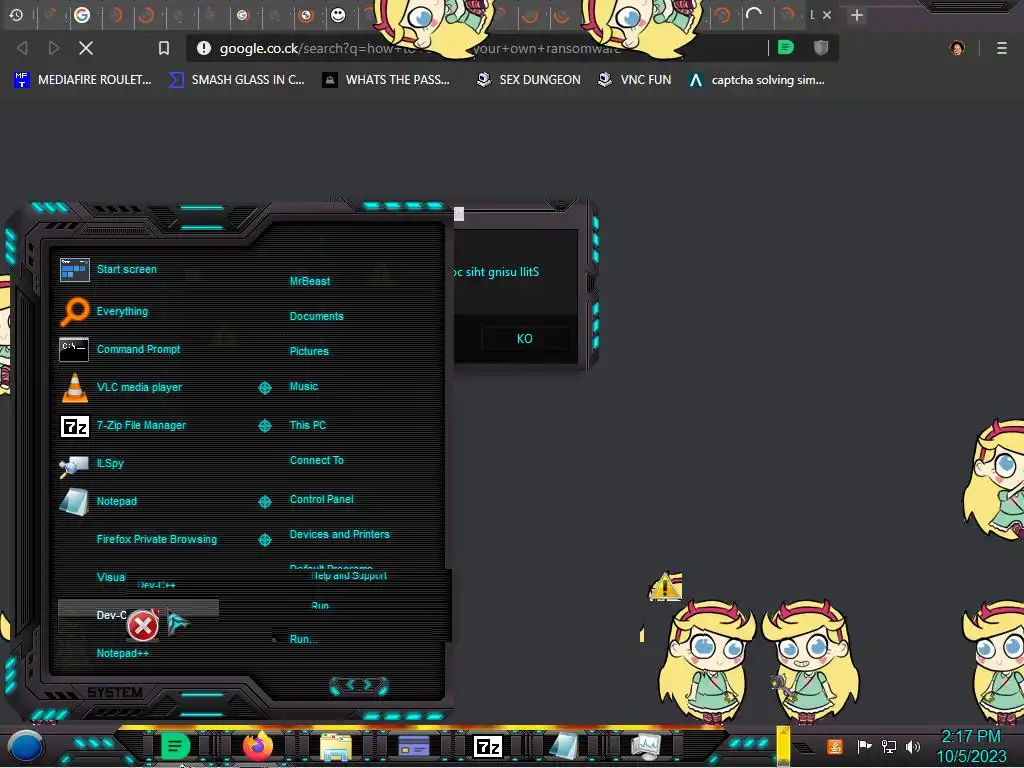Open Notepad from the taskbar

point(564,746)
